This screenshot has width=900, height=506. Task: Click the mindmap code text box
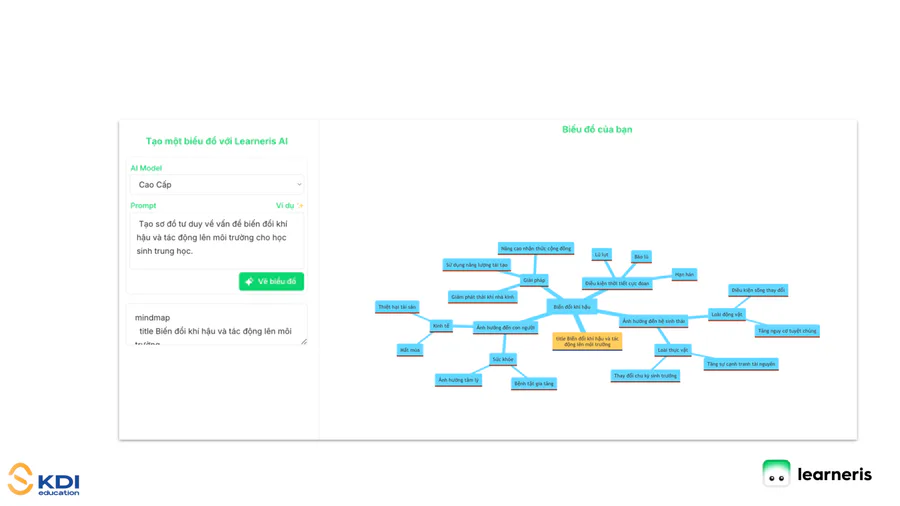[x=215, y=325]
